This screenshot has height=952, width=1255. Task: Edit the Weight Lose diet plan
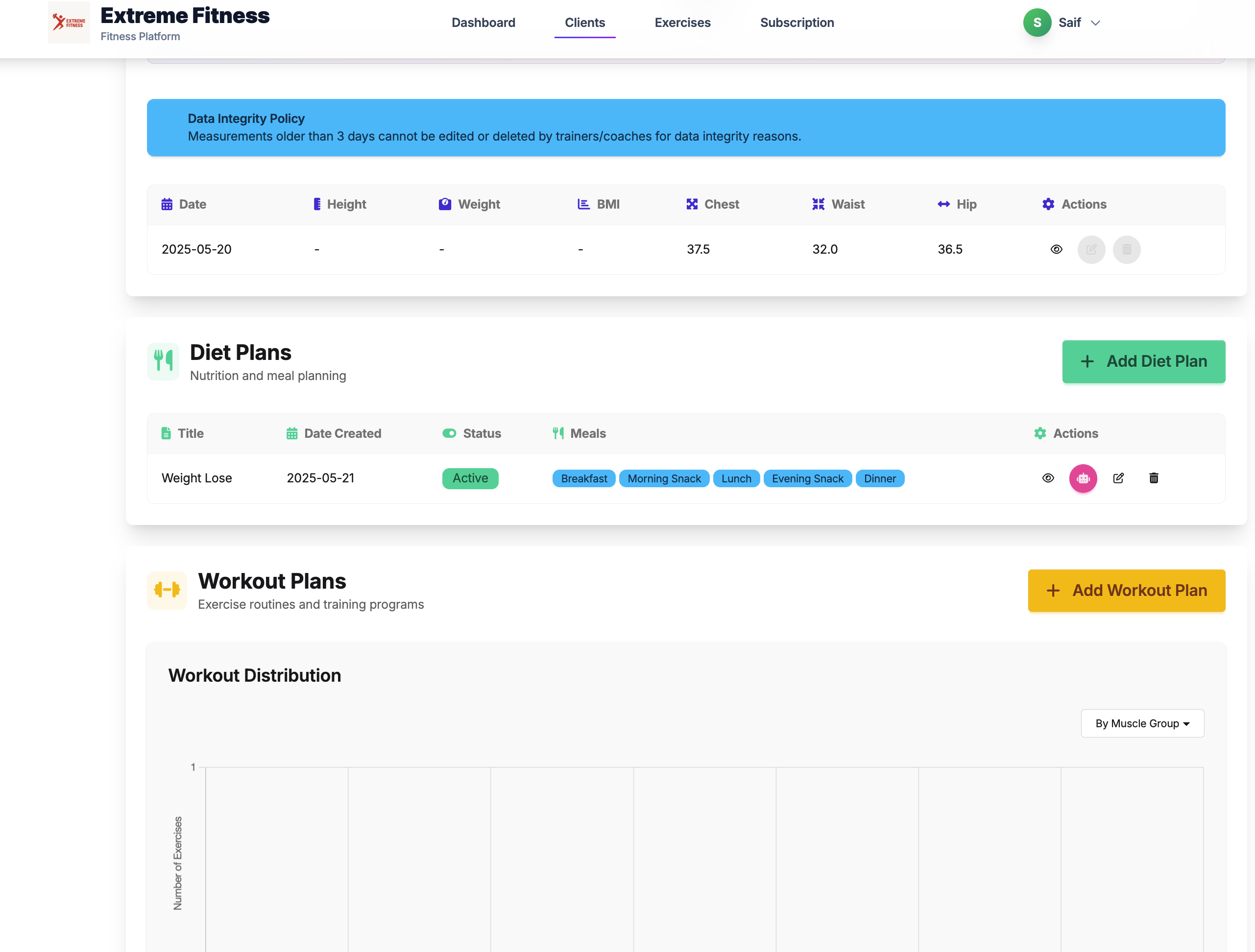click(x=1118, y=478)
